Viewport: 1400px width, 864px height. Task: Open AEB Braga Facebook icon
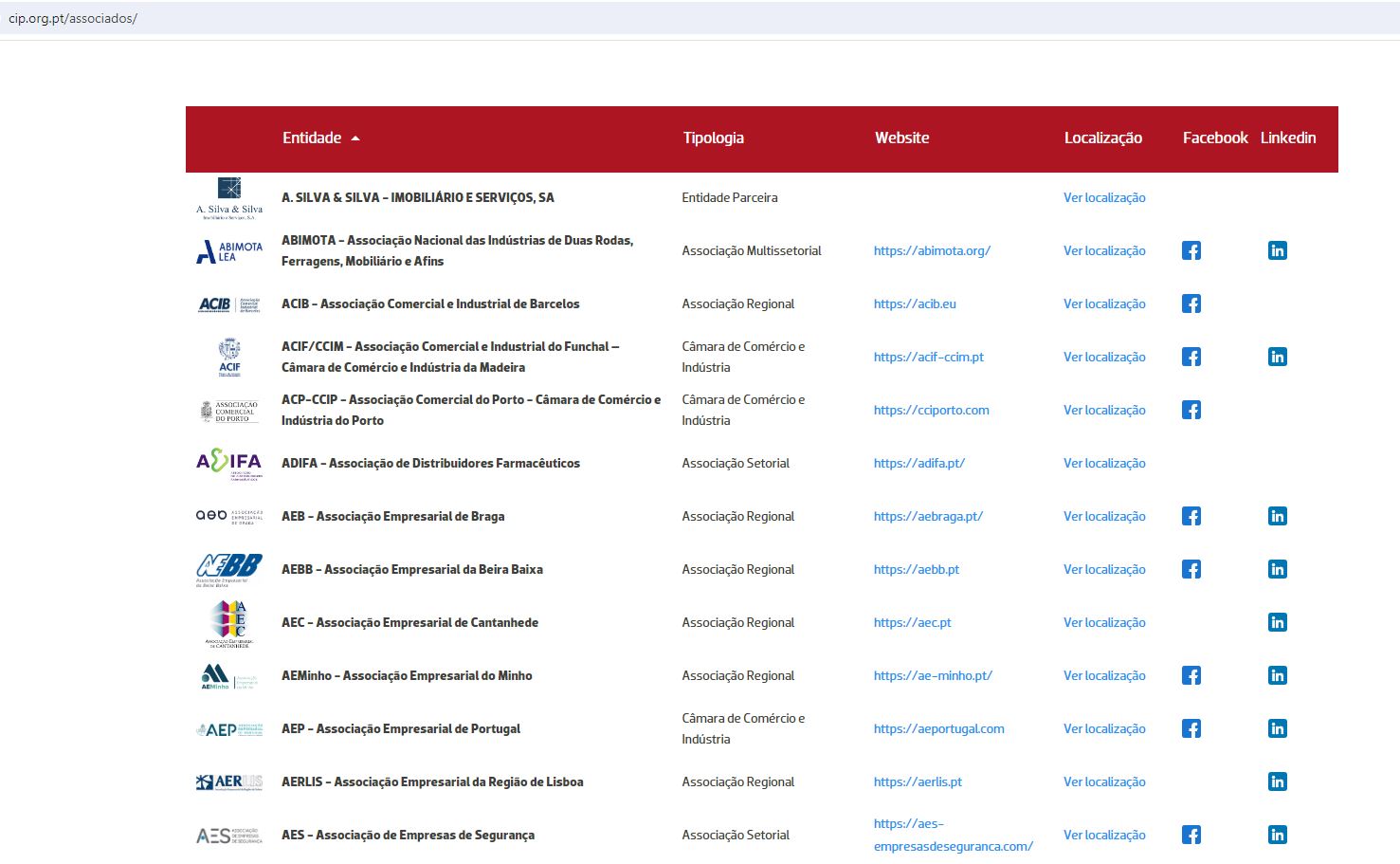(x=1191, y=516)
